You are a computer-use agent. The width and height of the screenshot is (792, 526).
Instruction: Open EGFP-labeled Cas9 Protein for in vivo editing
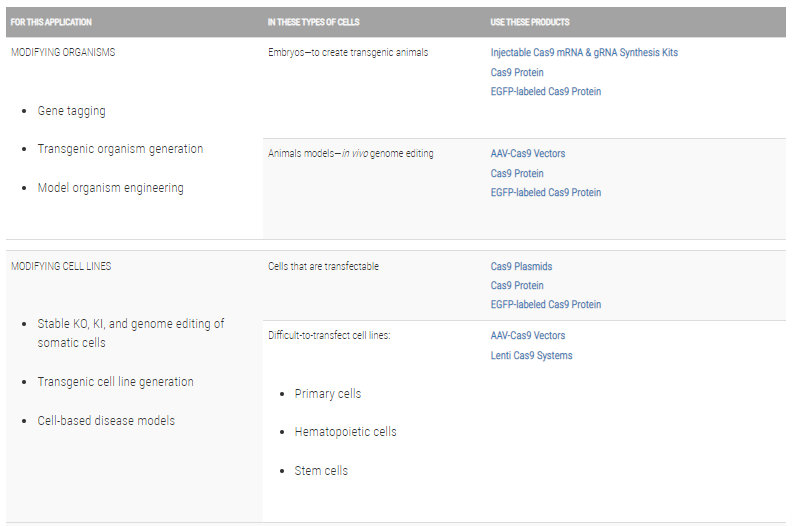click(545, 193)
